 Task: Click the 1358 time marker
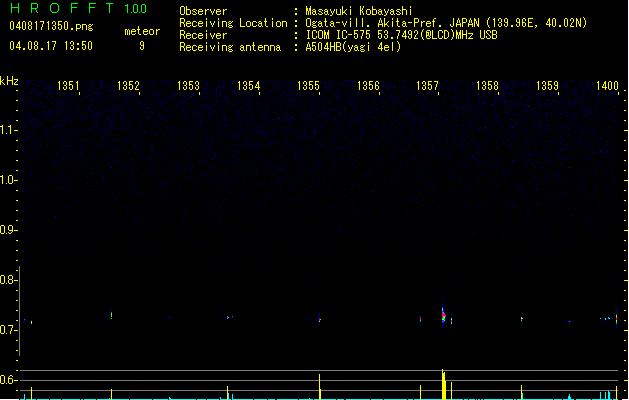[x=487, y=85]
